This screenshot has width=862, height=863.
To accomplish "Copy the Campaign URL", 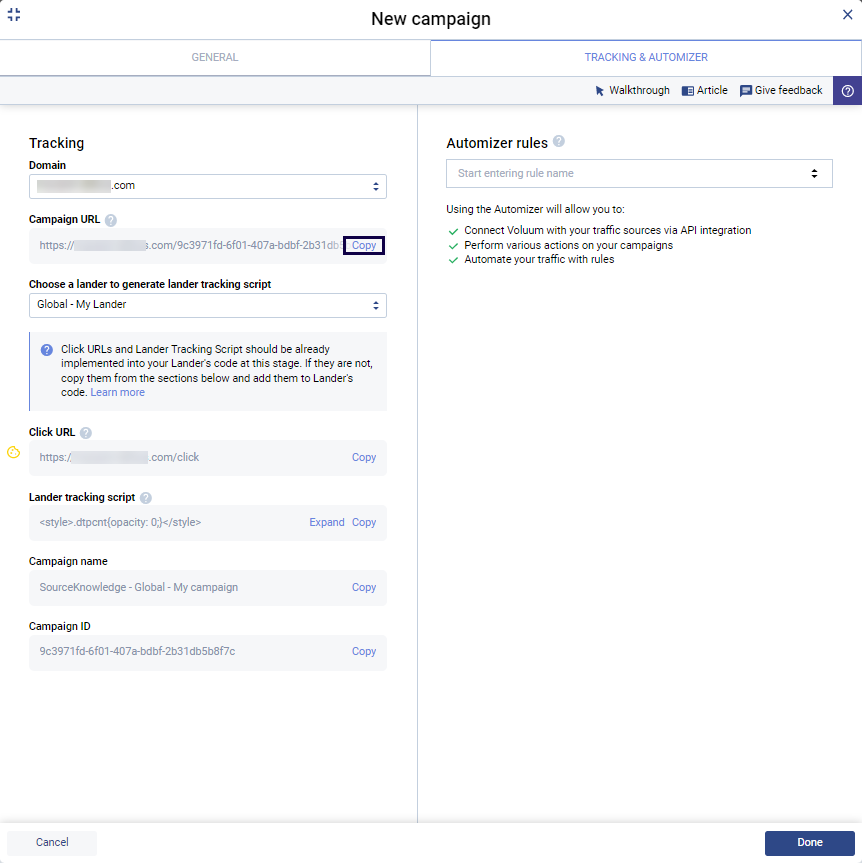I will (x=364, y=246).
